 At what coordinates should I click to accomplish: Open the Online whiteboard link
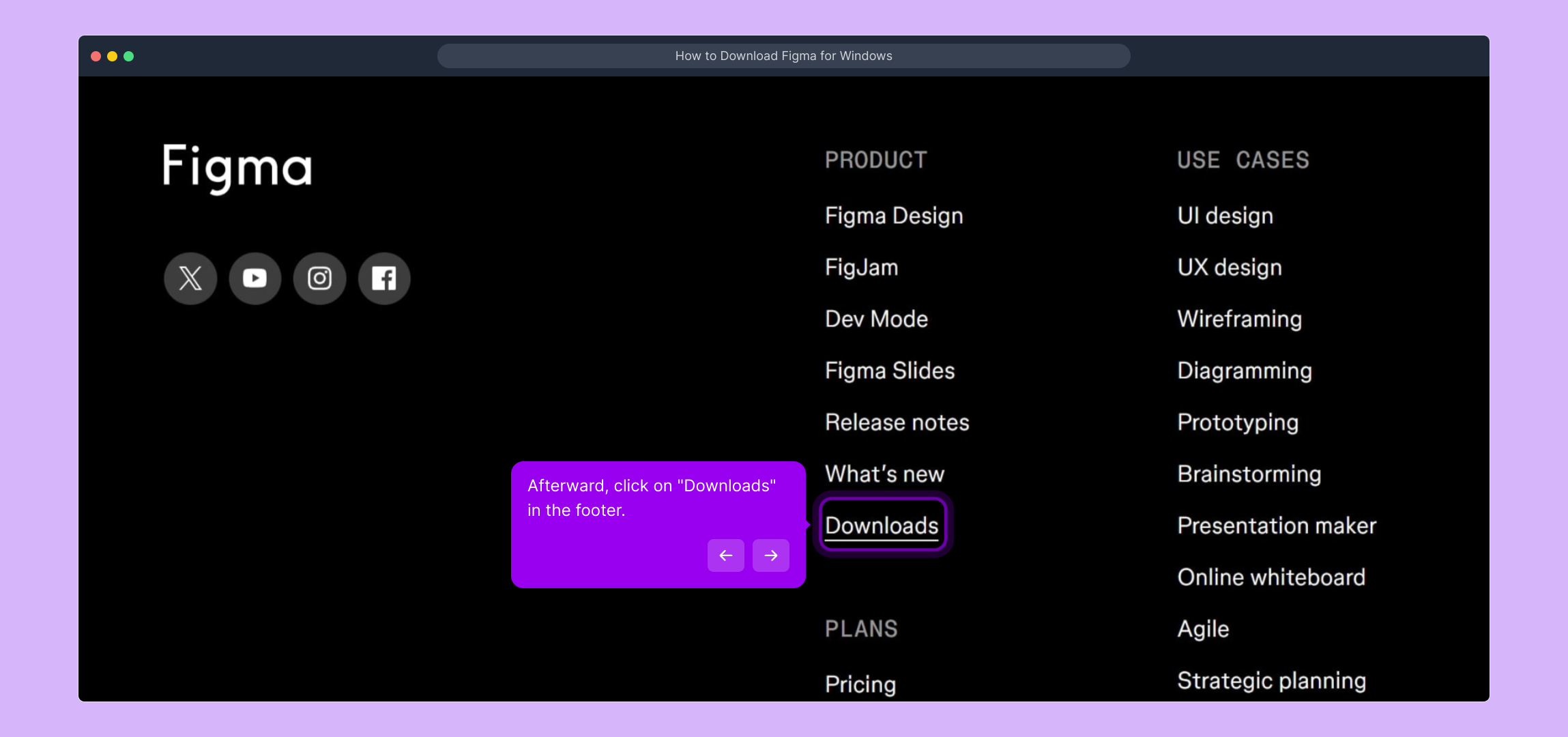point(1271,577)
